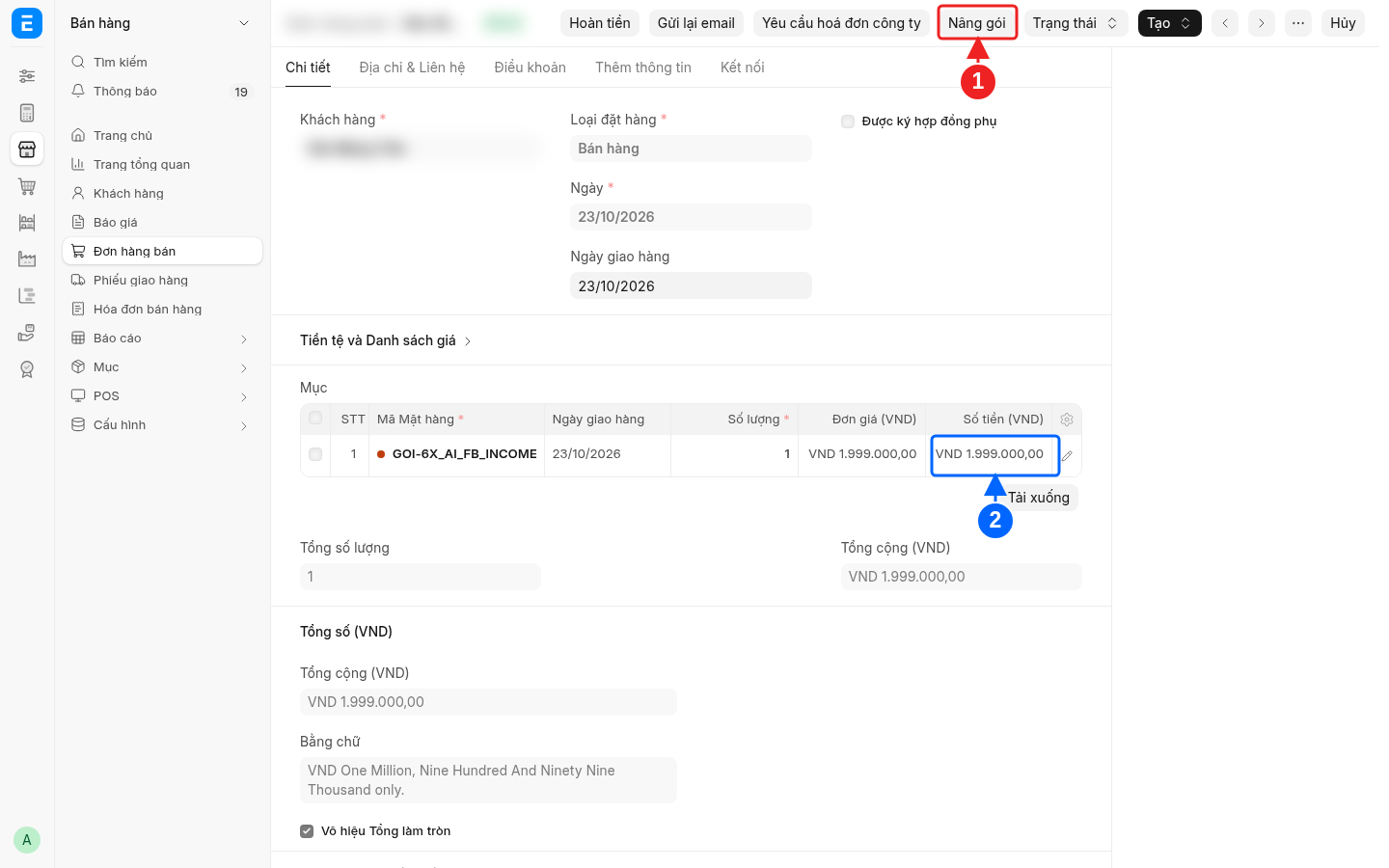
Task: Open the three-dot more options menu
Action: 1298,23
